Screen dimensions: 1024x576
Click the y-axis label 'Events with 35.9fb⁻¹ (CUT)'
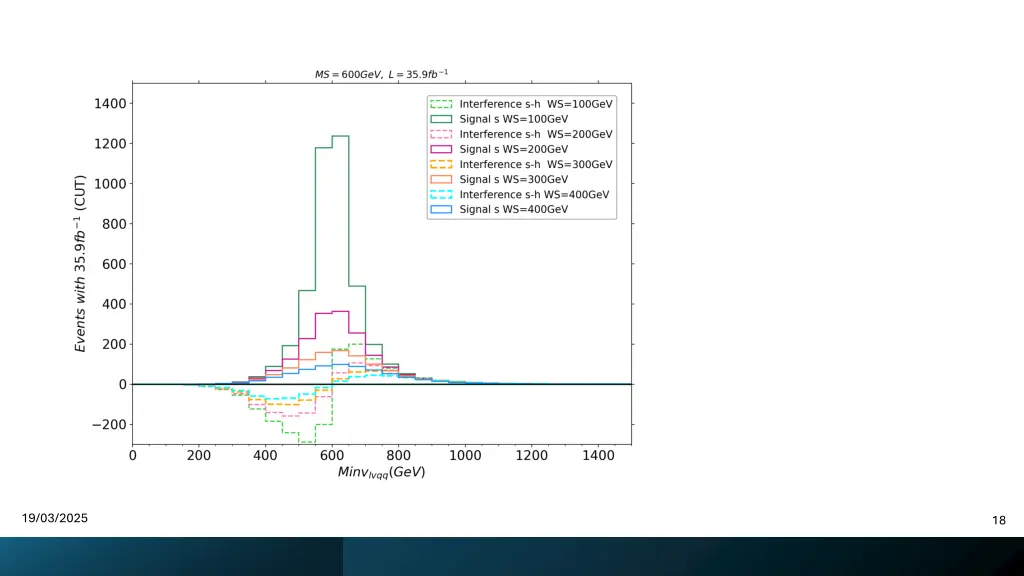click(x=80, y=263)
